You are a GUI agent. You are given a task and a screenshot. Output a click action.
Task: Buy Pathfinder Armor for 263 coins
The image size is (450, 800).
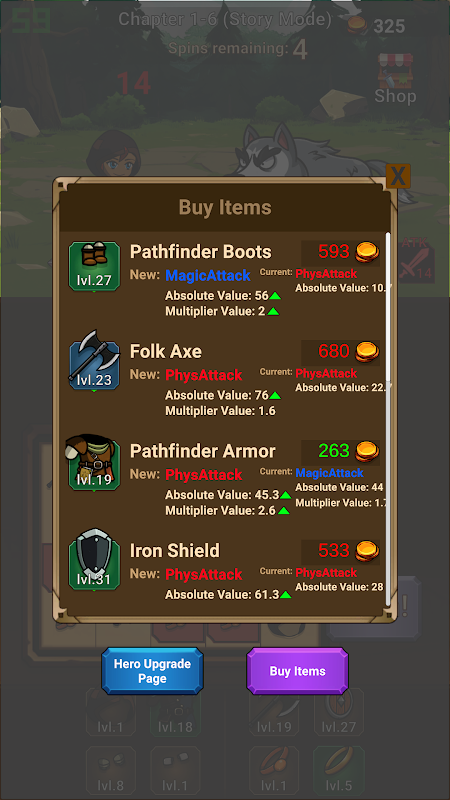[341, 452]
